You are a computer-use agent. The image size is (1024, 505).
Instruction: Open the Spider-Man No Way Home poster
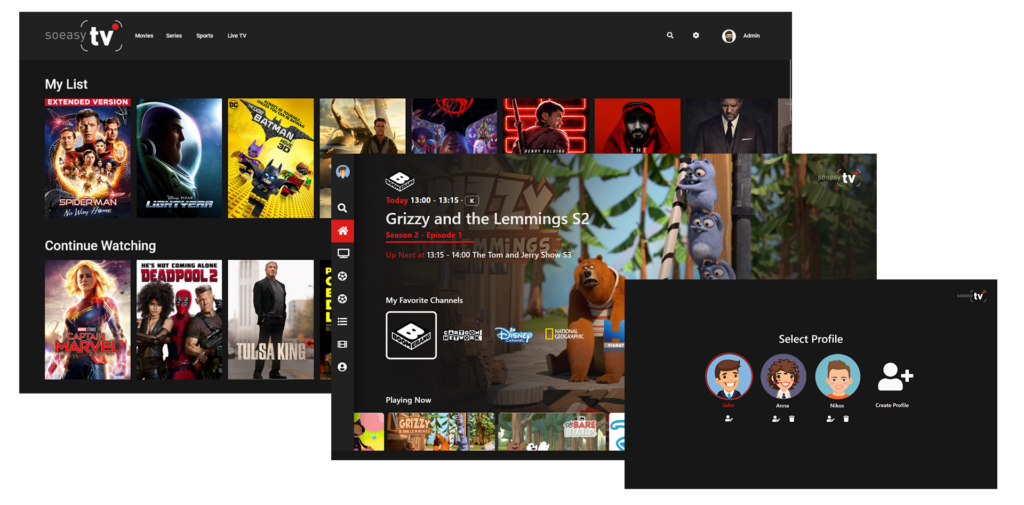pyautogui.click(x=88, y=158)
